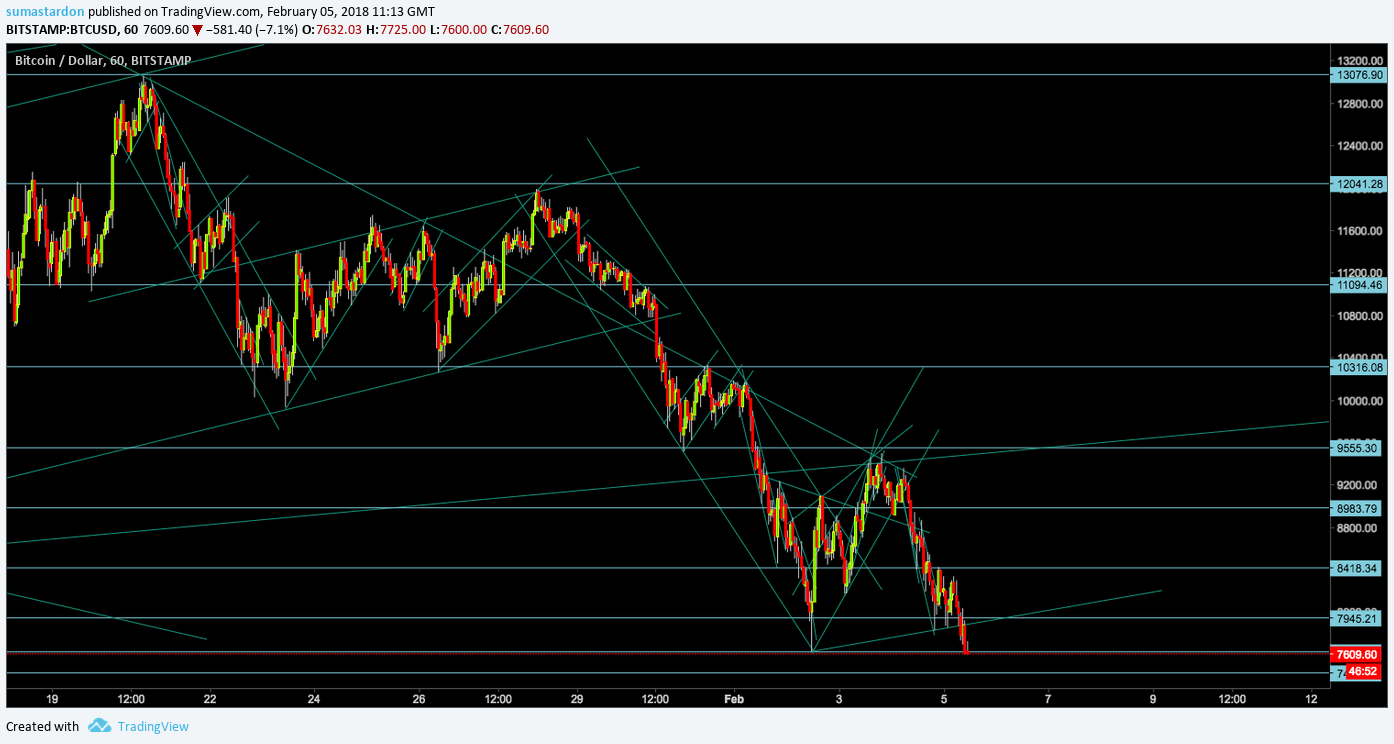Click the 11600.00 price axis tick
The width and height of the screenshot is (1394, 744).
click(1361, 231)
